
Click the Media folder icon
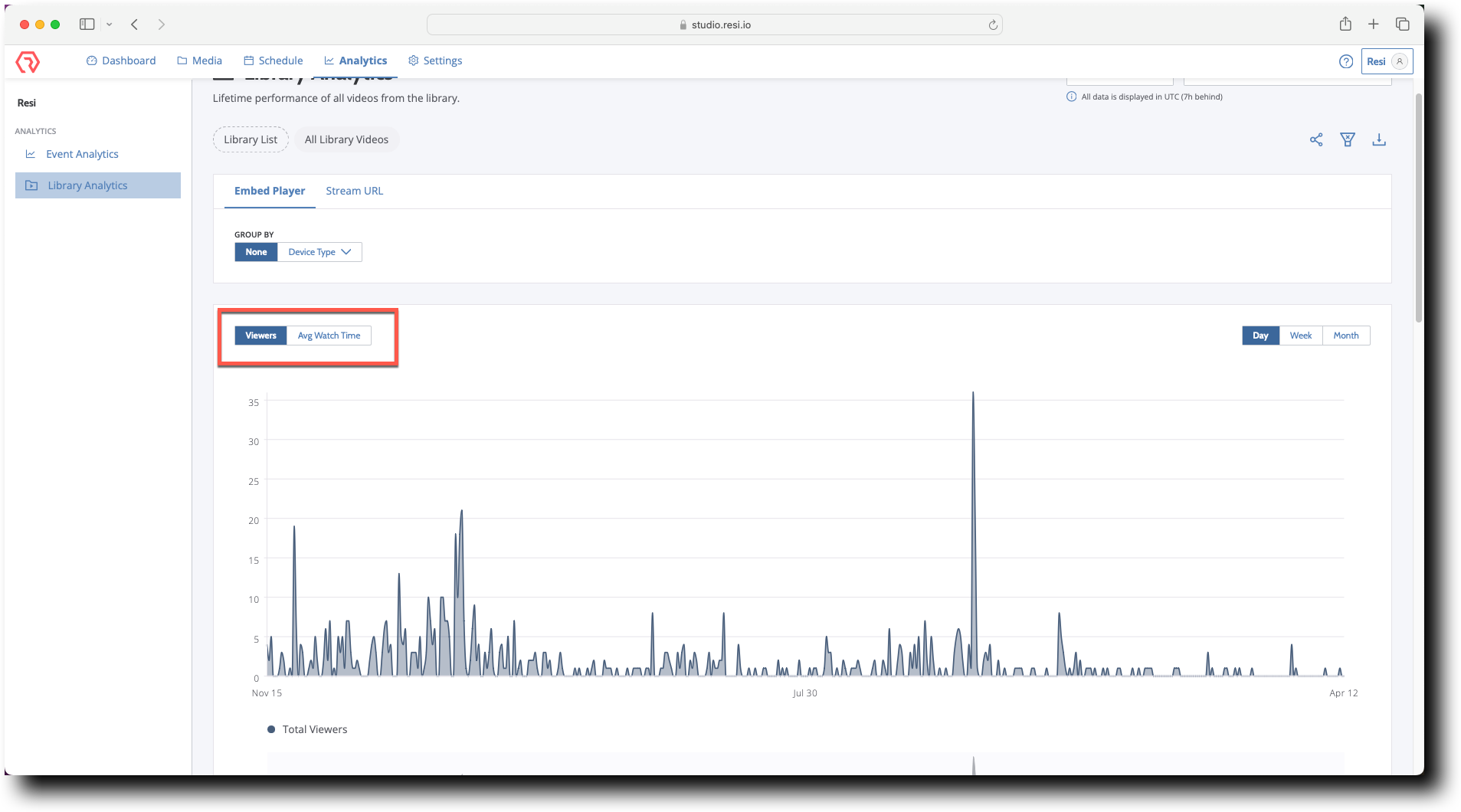coord(181,60)
